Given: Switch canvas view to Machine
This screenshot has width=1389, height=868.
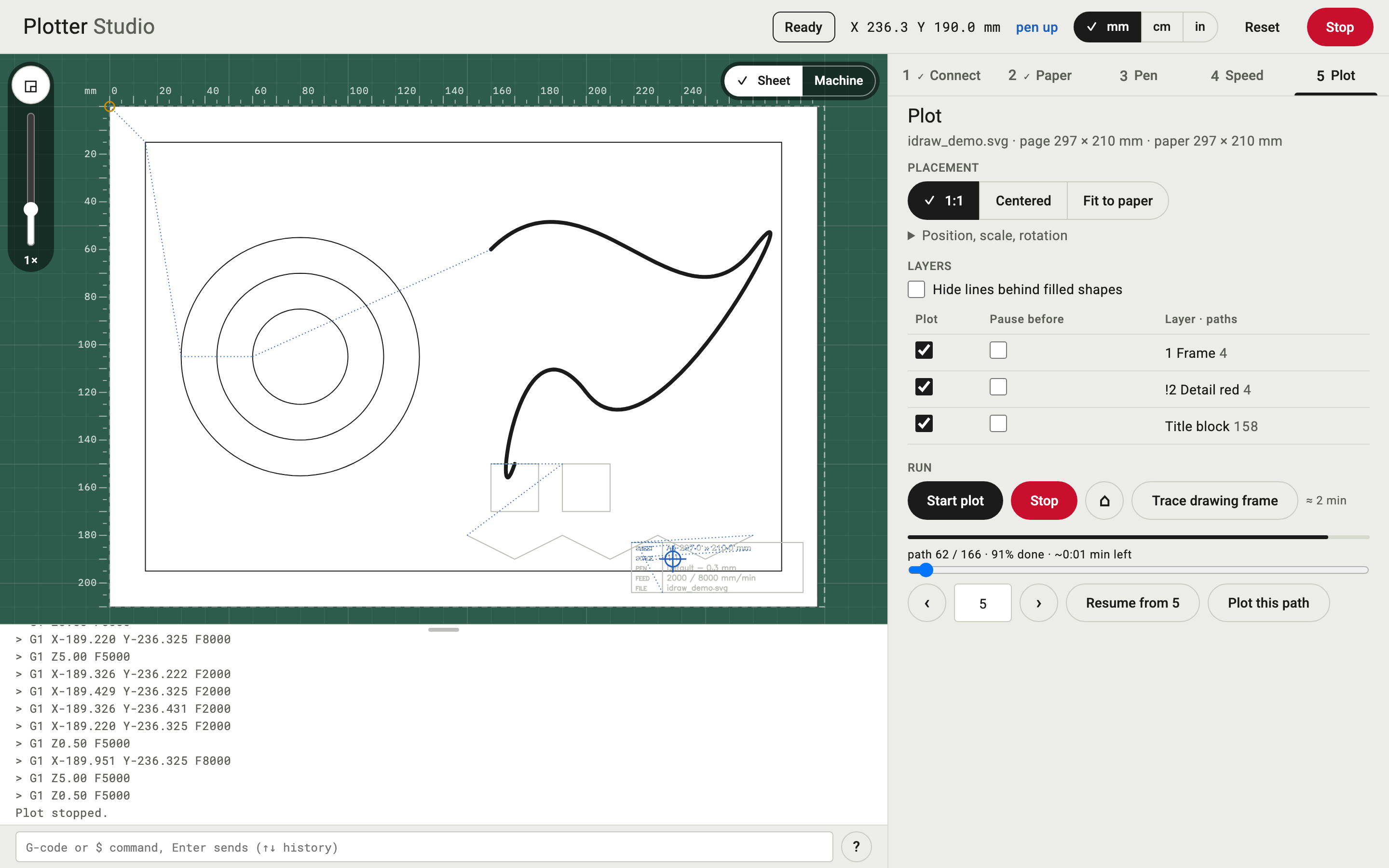Looking at the screenshot, I should (x=838, y=81).
